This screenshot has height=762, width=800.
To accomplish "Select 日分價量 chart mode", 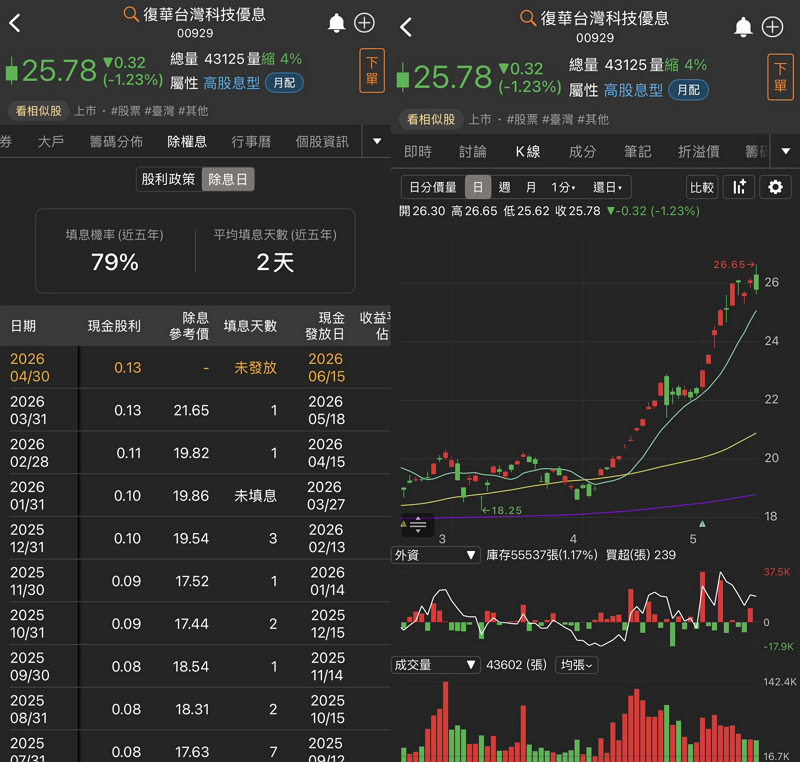I will [433, 187].
